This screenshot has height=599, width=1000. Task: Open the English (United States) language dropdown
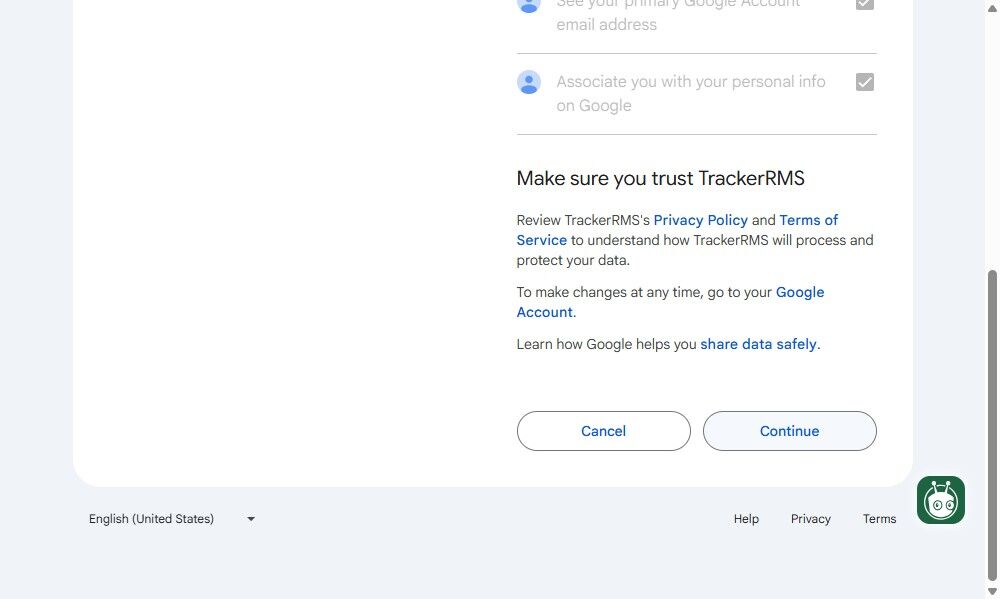click(171, 519)
